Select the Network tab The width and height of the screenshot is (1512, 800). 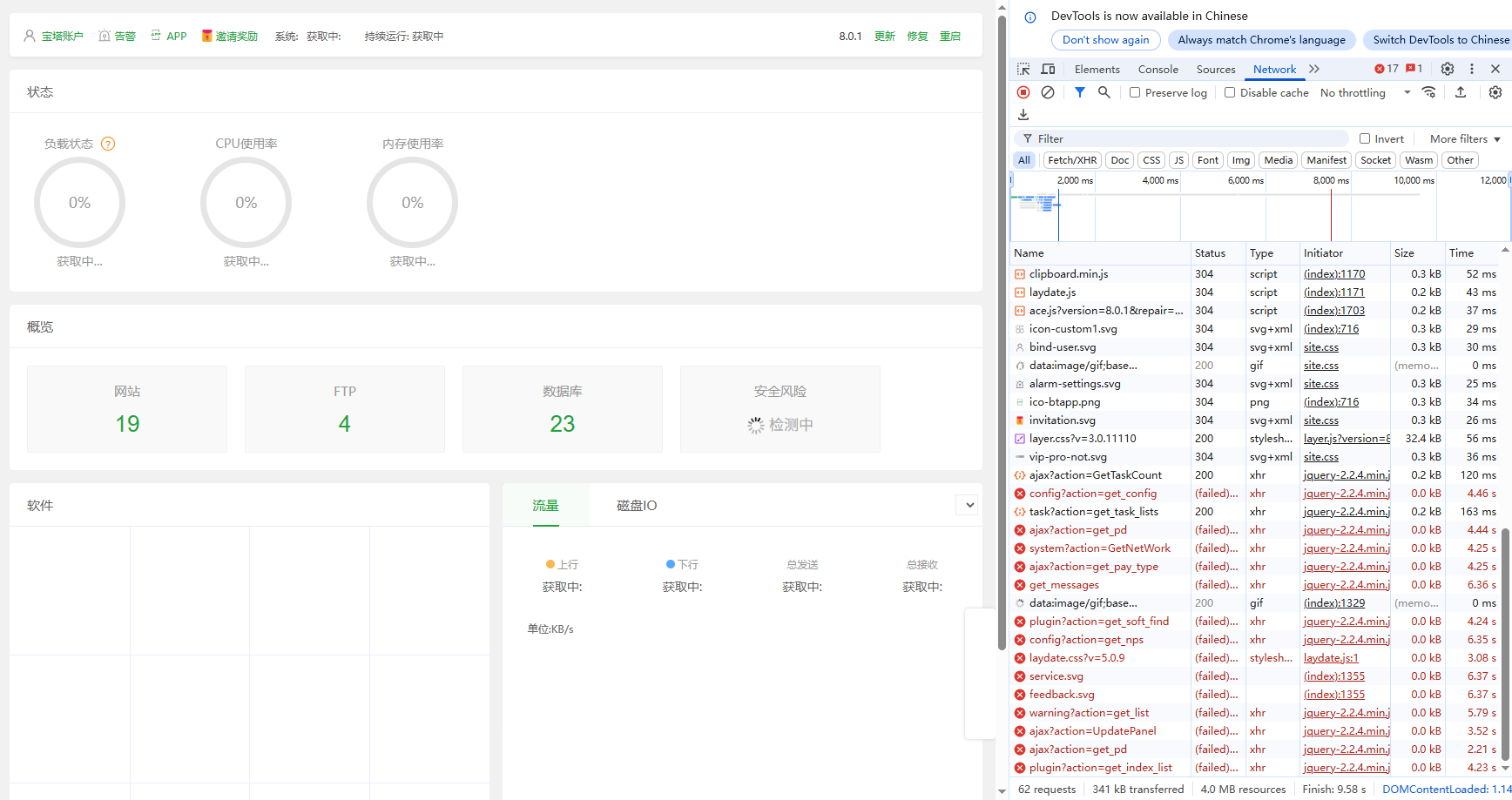[x=1274, y=69]
